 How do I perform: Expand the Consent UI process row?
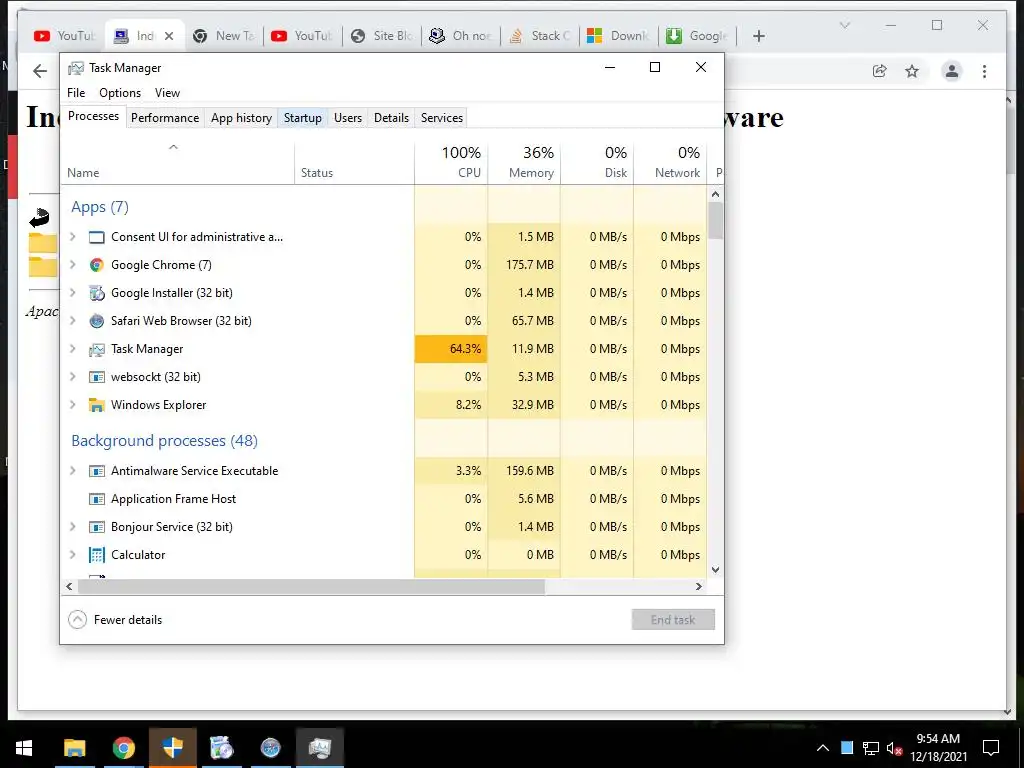tap(72, 237)
